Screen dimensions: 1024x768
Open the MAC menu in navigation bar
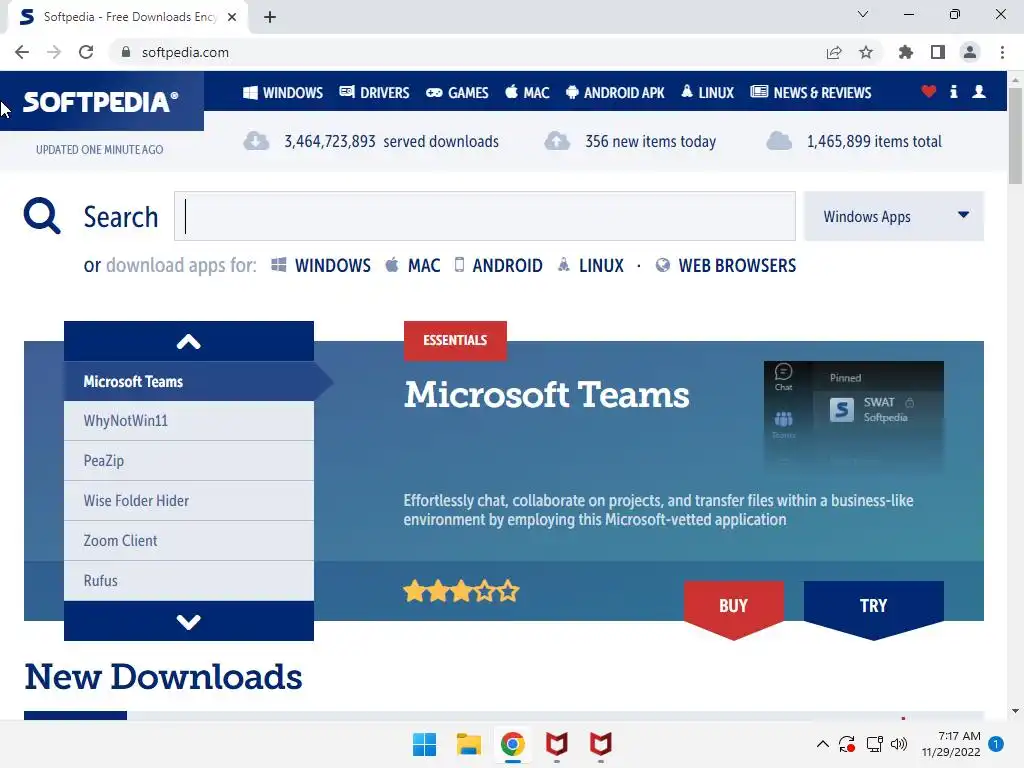tap(527, 93)
